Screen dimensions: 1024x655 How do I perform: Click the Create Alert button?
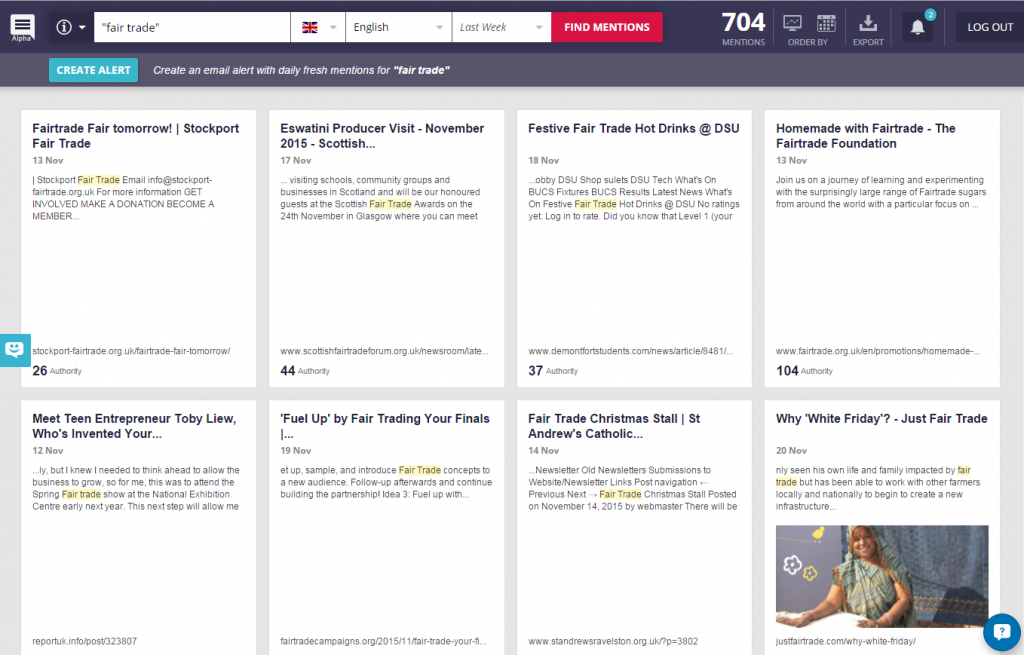point(93,70)
